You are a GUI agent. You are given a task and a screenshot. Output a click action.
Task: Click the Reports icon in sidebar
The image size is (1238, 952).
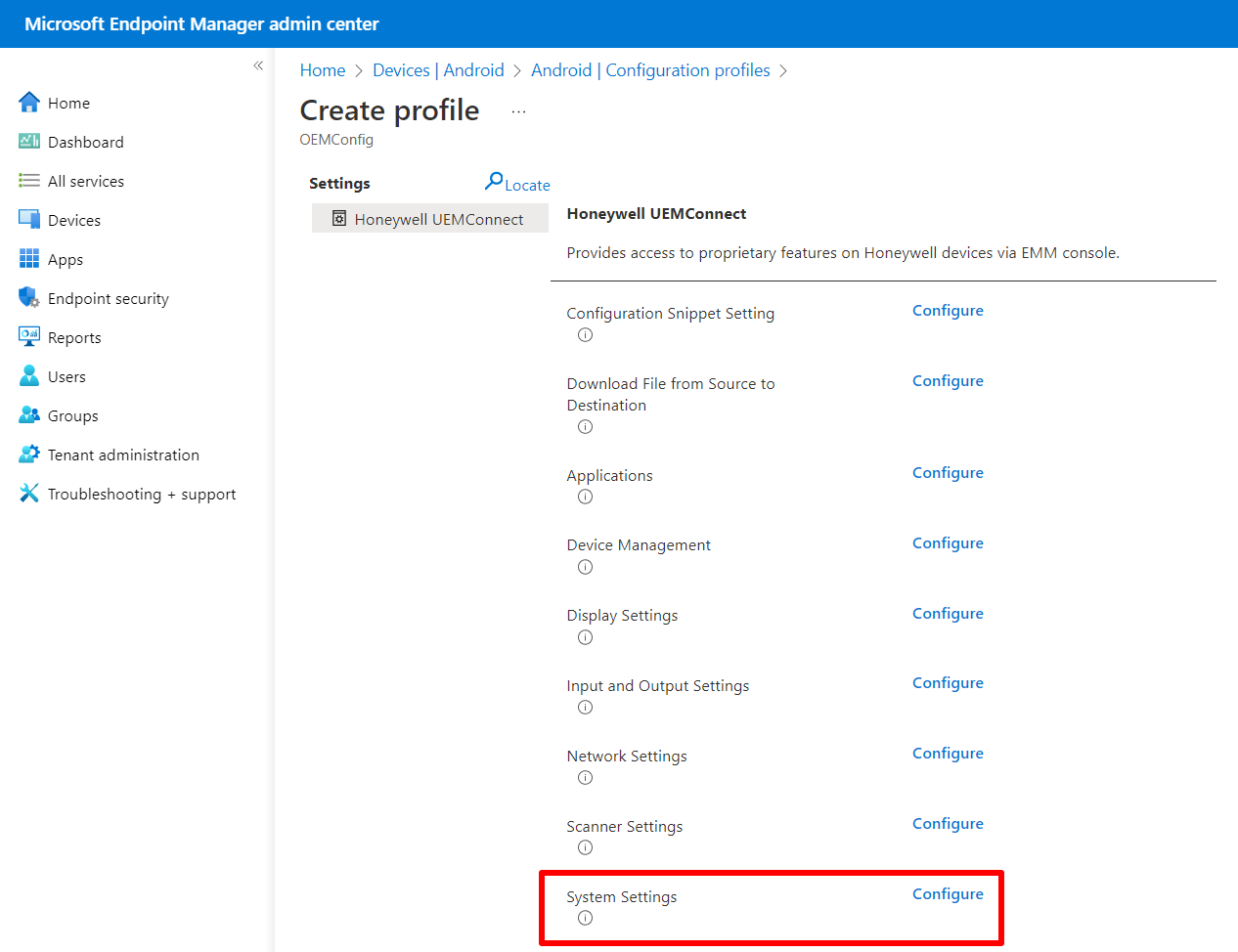[29, 337]
